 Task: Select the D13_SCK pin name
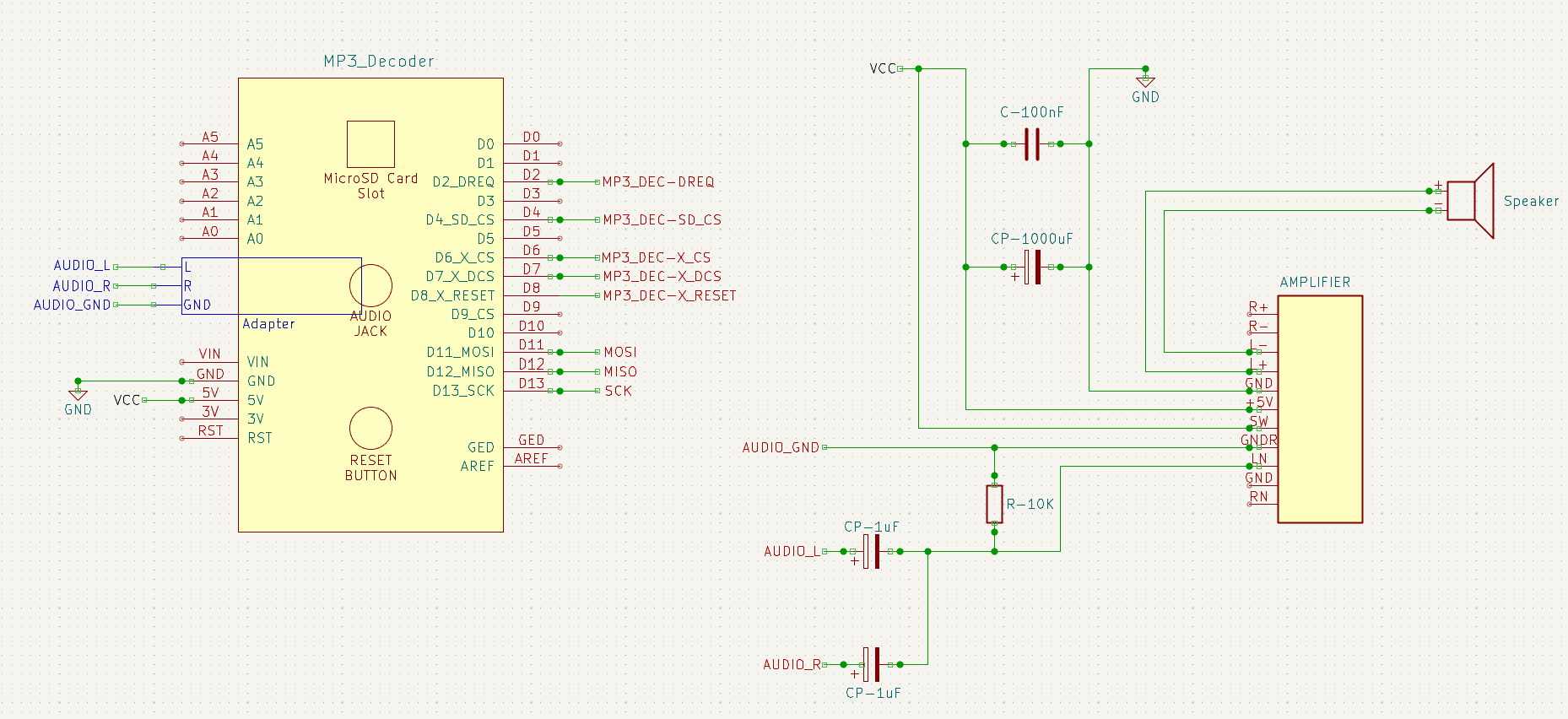click(x=463, y=391)
